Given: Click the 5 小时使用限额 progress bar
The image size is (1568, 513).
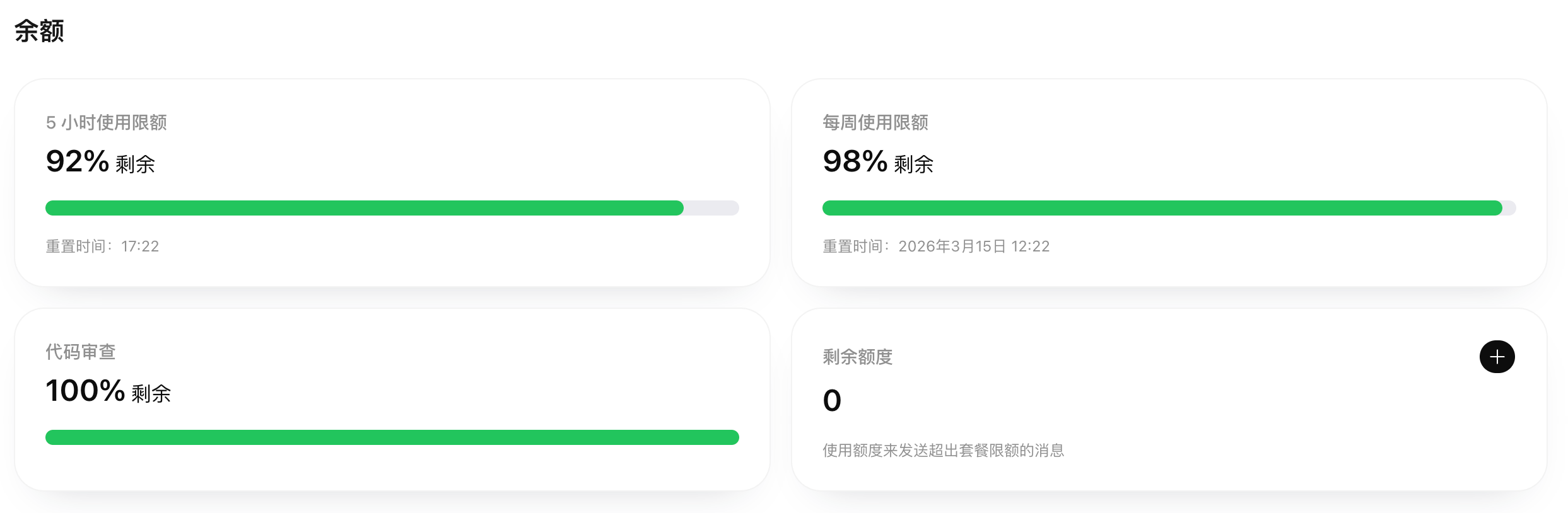Looking at the screenshot, I should (392, 208).
